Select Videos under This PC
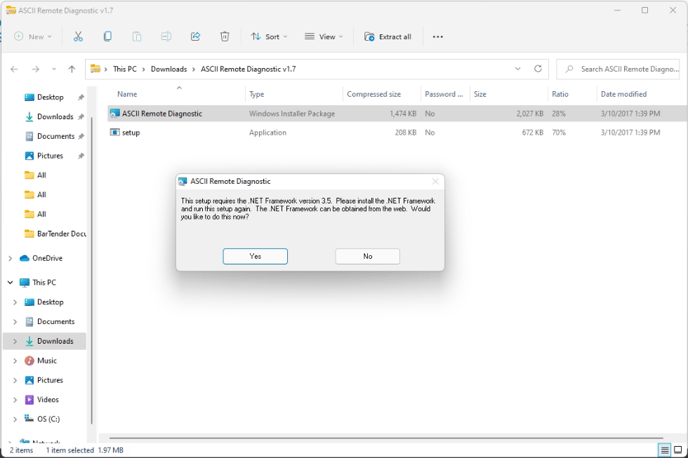This screenshot has width=688, height=458. pos(48,400)
